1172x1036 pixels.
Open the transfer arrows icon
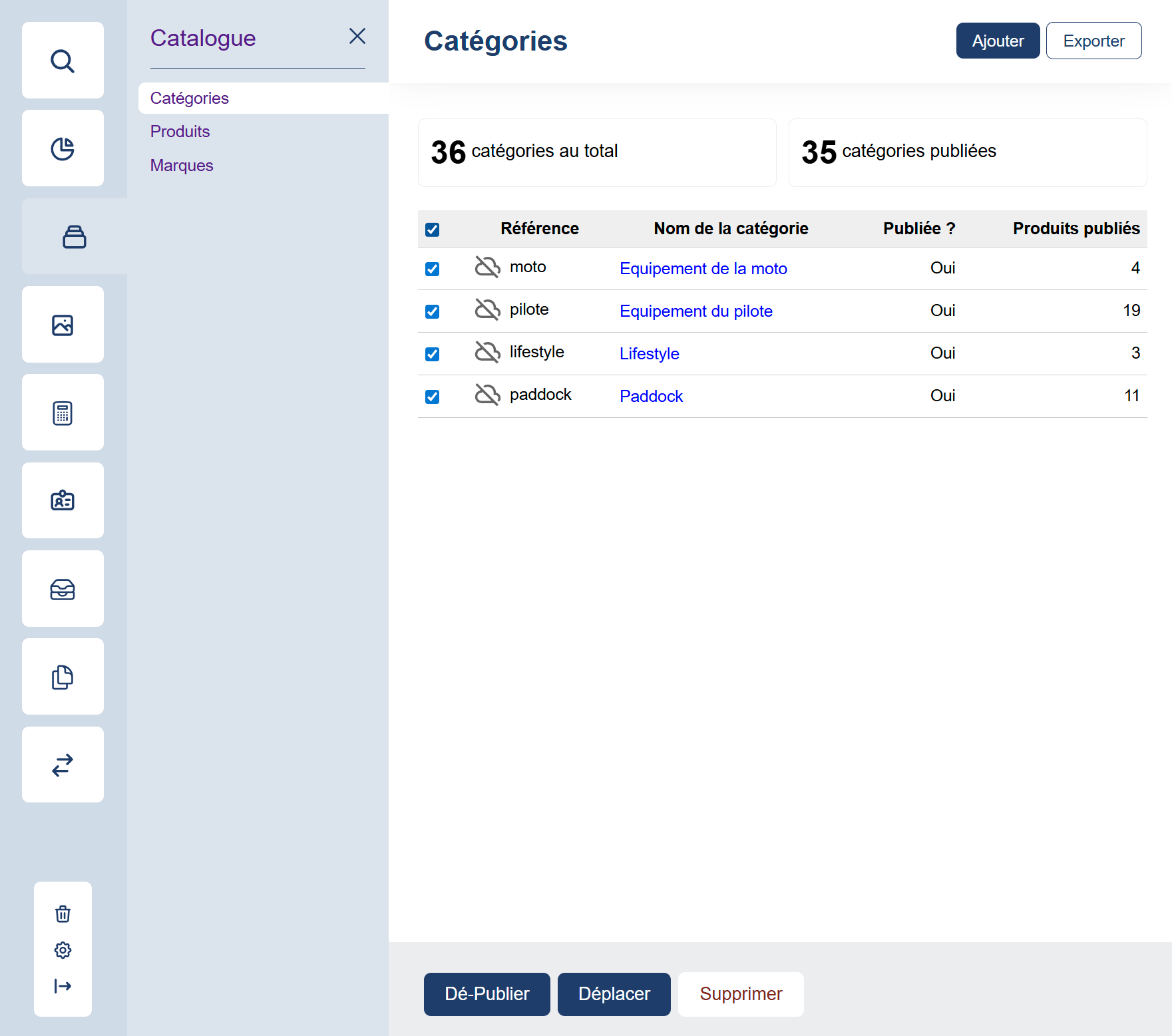(63, 765)
